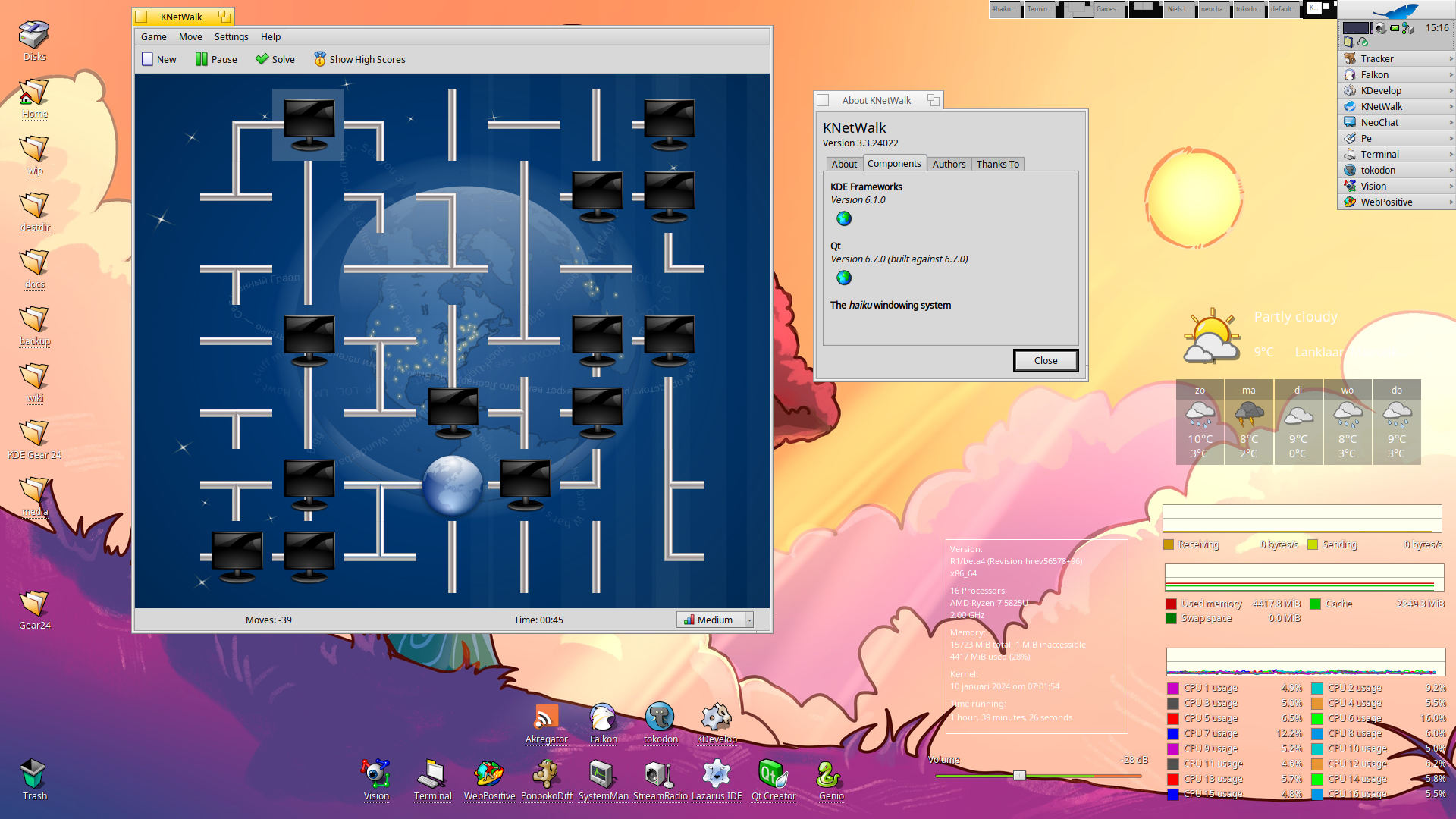Toggle Used memory red legend box
The image size is (1456, 819).
click(x=1171, y=604)
